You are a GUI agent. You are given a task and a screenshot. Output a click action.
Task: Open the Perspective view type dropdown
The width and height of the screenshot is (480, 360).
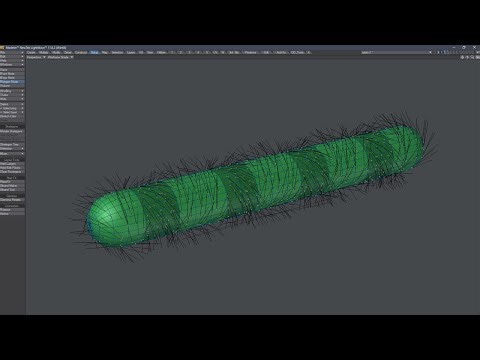tap(36, 57)
